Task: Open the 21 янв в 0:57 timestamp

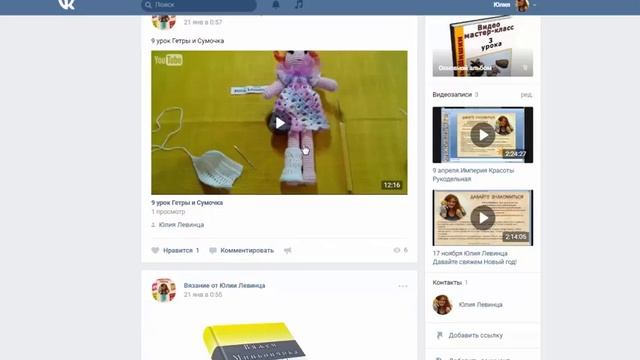Action: coord(203,22)
